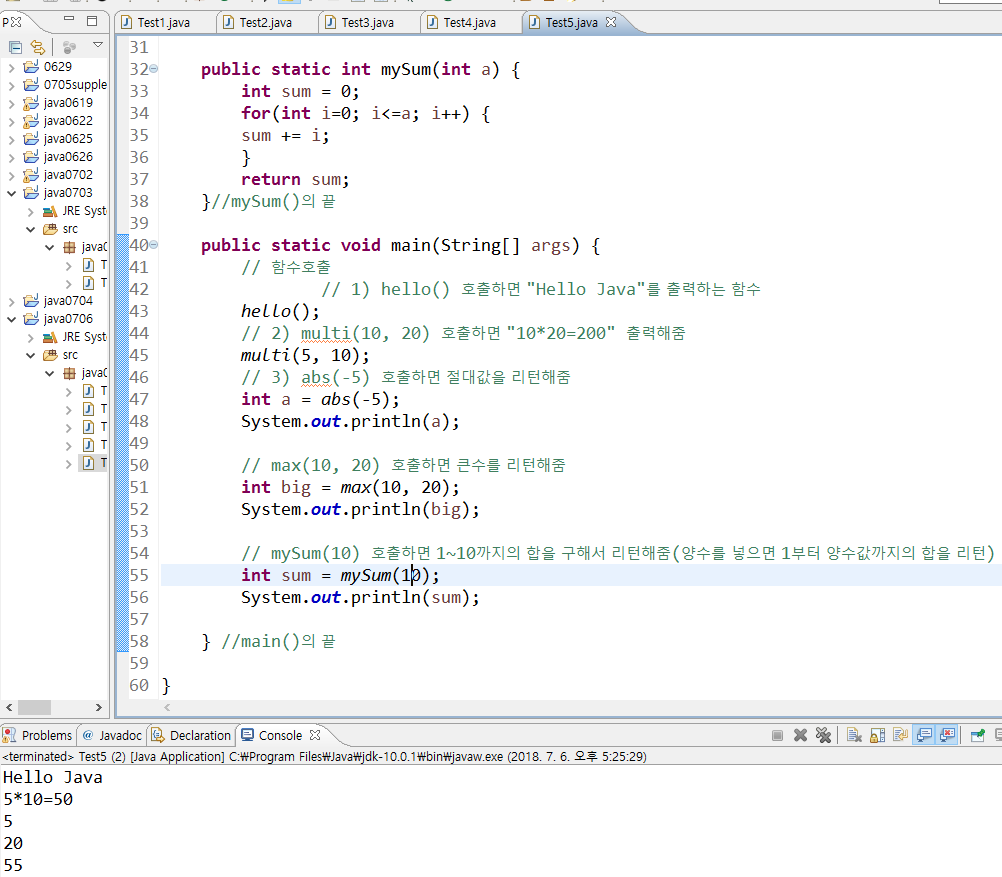The image size is (1002, 877).
Task: Click the 'return sum;' code line
Action: click(295, 180)
